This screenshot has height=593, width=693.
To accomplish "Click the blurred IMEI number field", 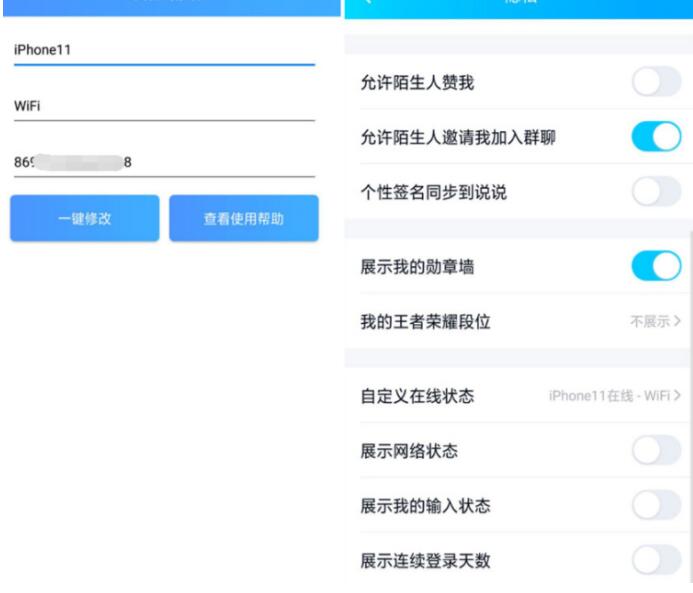I will pyautogui.click(x=164, y=163).
